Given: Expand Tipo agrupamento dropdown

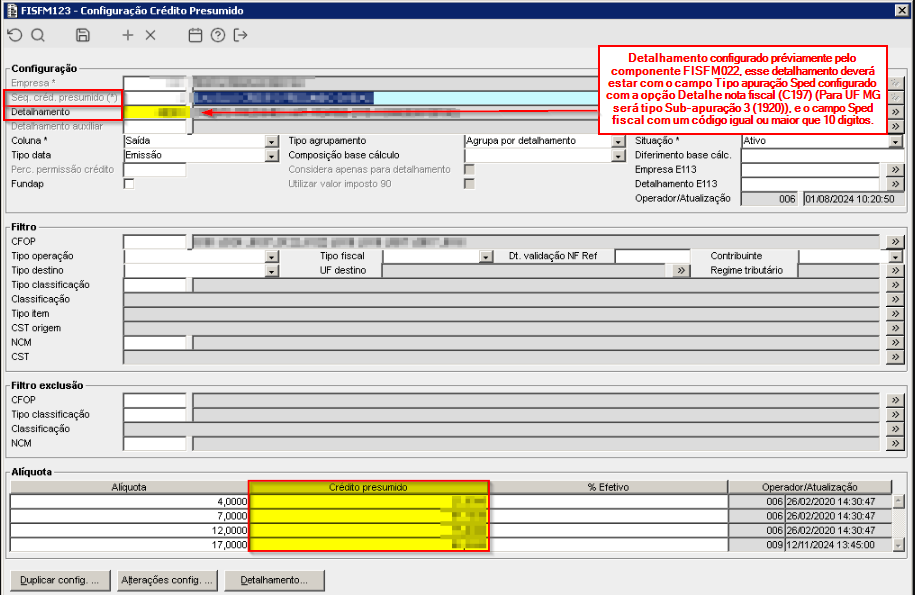Looking at the screenshot, I should (619, 141).
